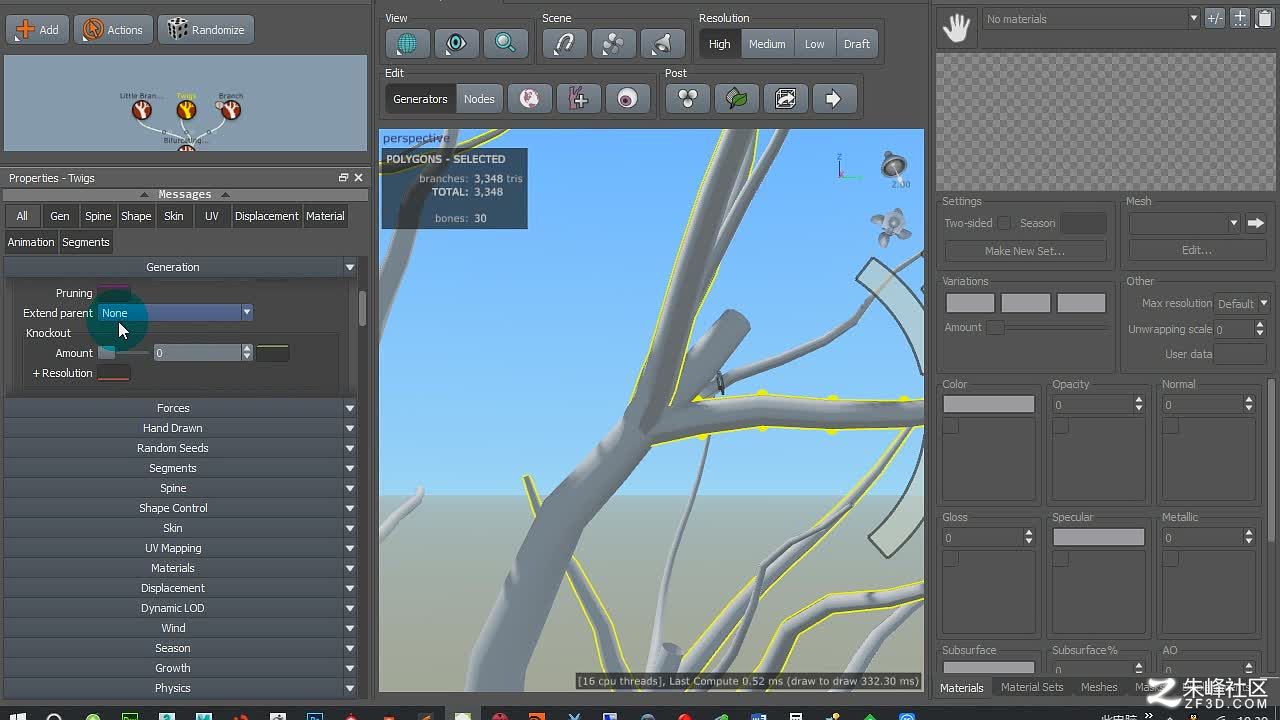Open the No materials dropdown
1280x720 pixels.
tap(1090, 18)
